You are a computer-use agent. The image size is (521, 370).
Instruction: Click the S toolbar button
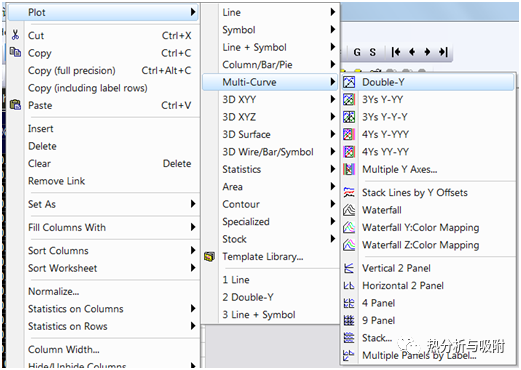click(373, 52)
